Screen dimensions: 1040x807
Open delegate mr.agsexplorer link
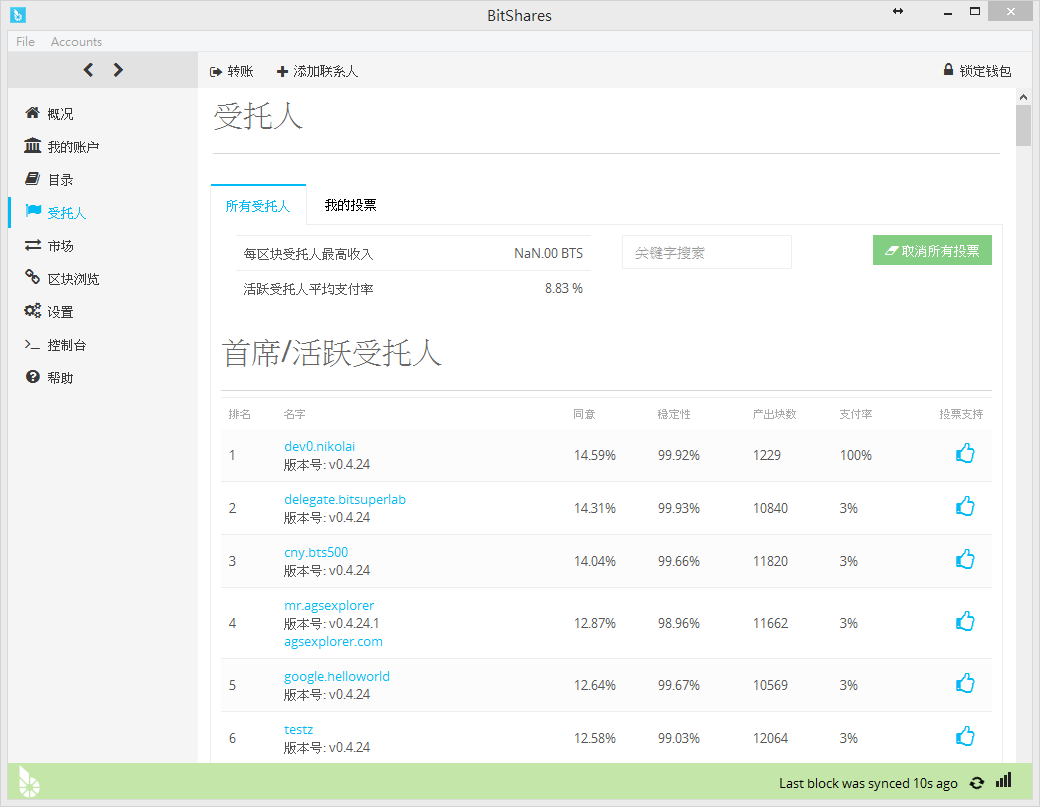point(329,605)
